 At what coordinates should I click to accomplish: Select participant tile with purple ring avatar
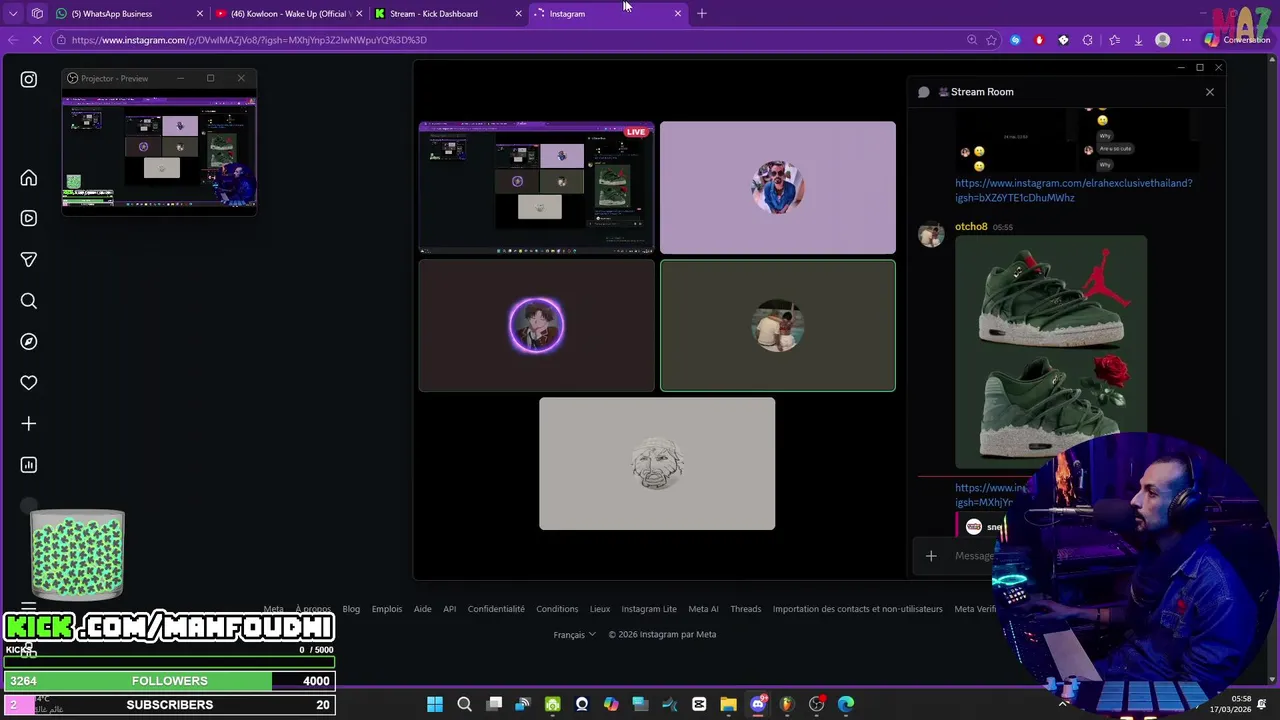[537, 326]
